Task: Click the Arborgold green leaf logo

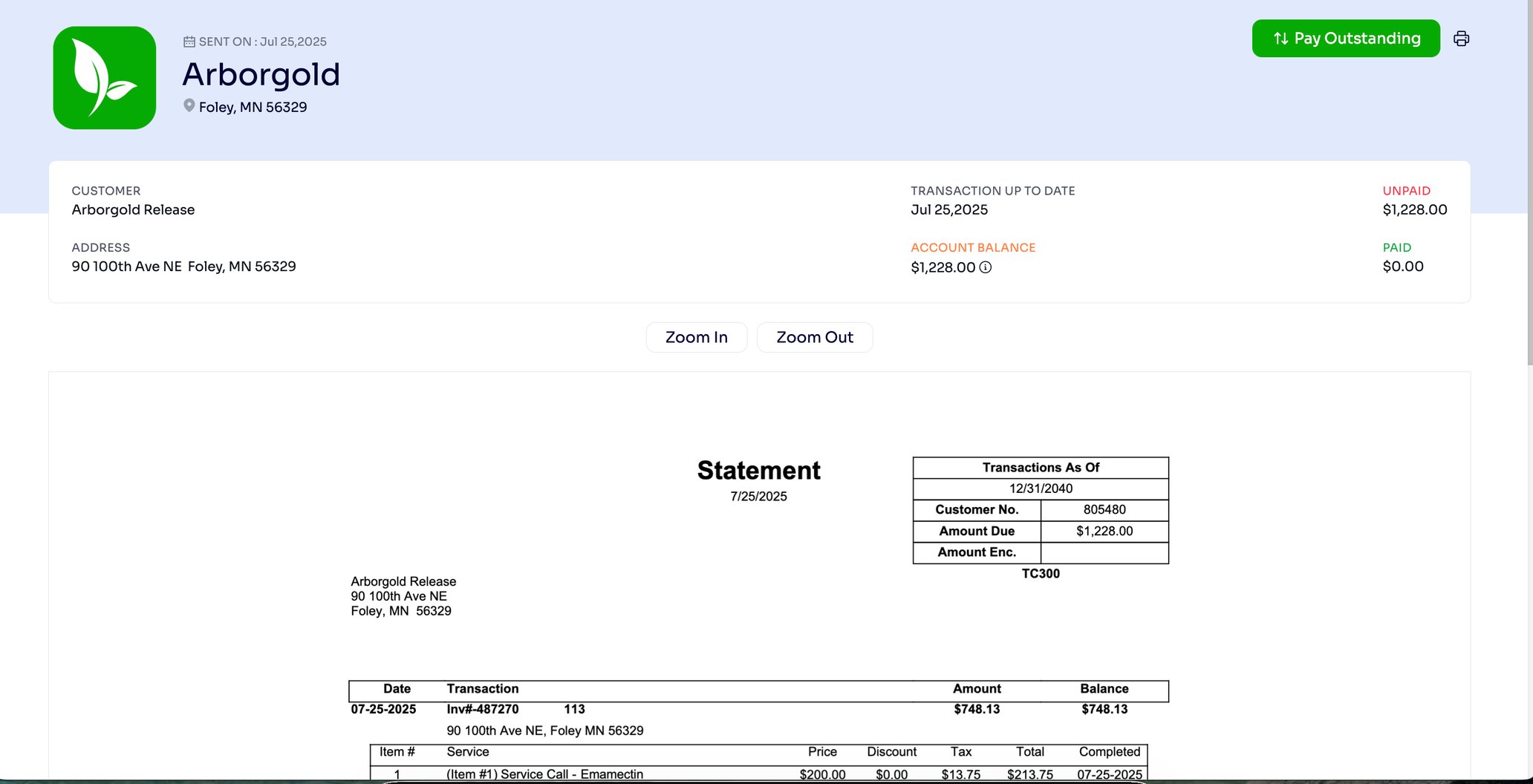Action: tap(105, 78)
